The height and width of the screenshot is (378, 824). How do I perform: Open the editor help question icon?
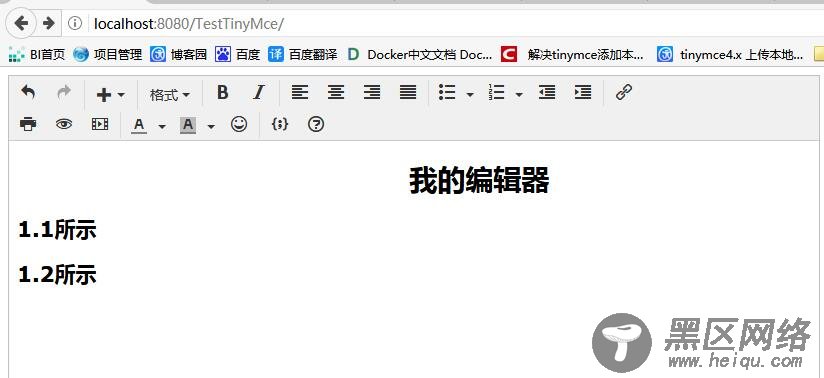316,125
